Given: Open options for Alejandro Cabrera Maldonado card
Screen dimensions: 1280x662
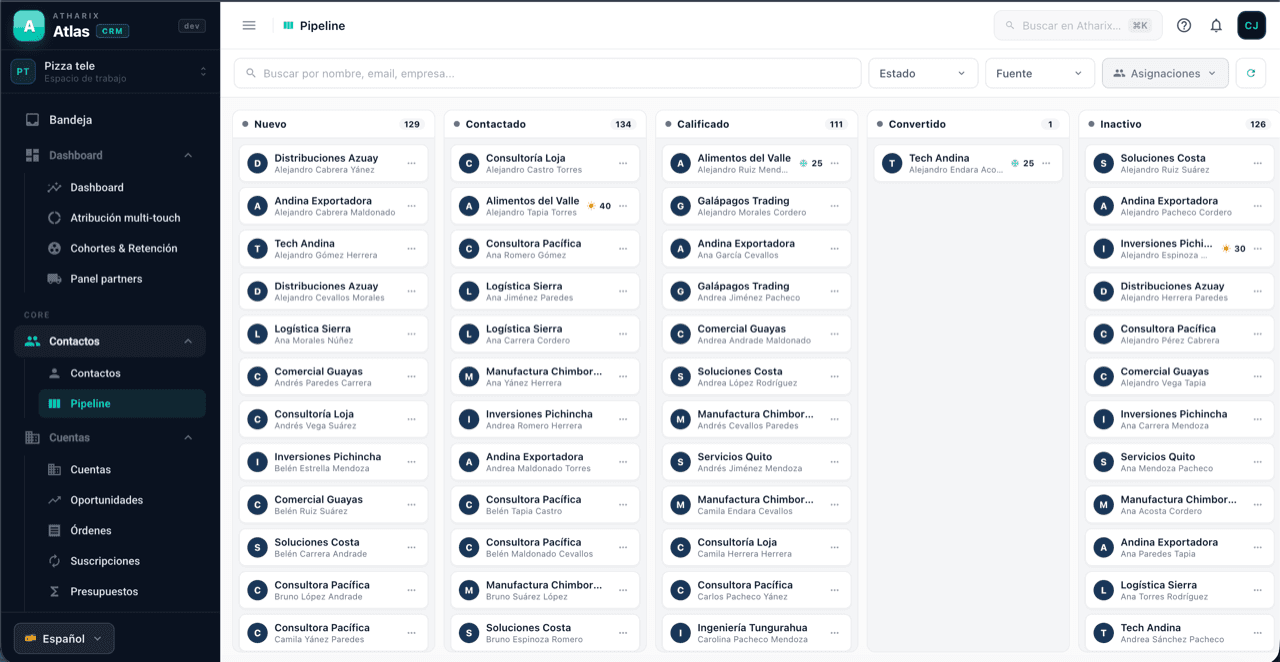Looking at the screenshot, I should coord(412,207).
